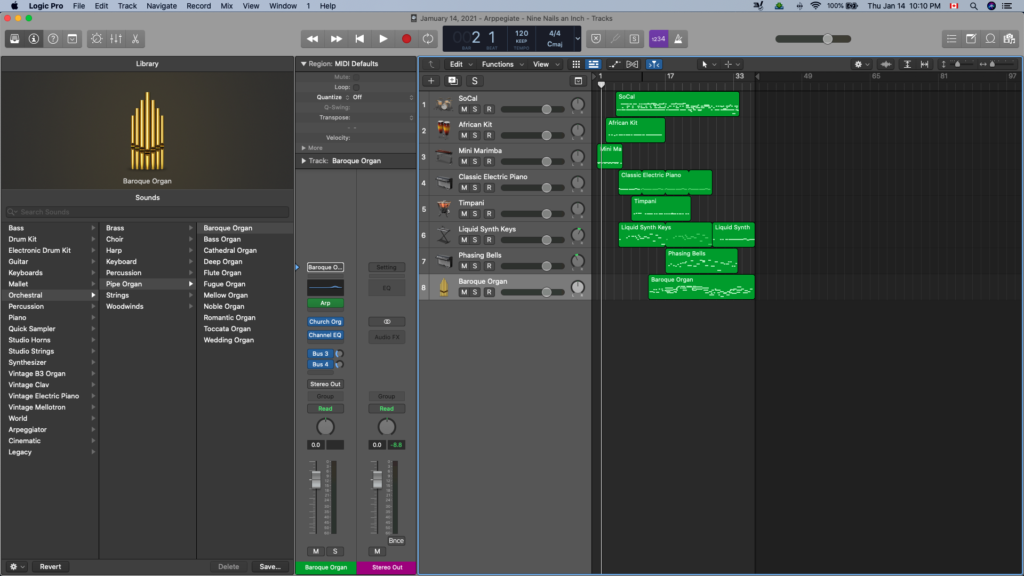This screenshot has width=1024, height=576.
Task: Toggle the Metronome click button
Action: (679, 39)
